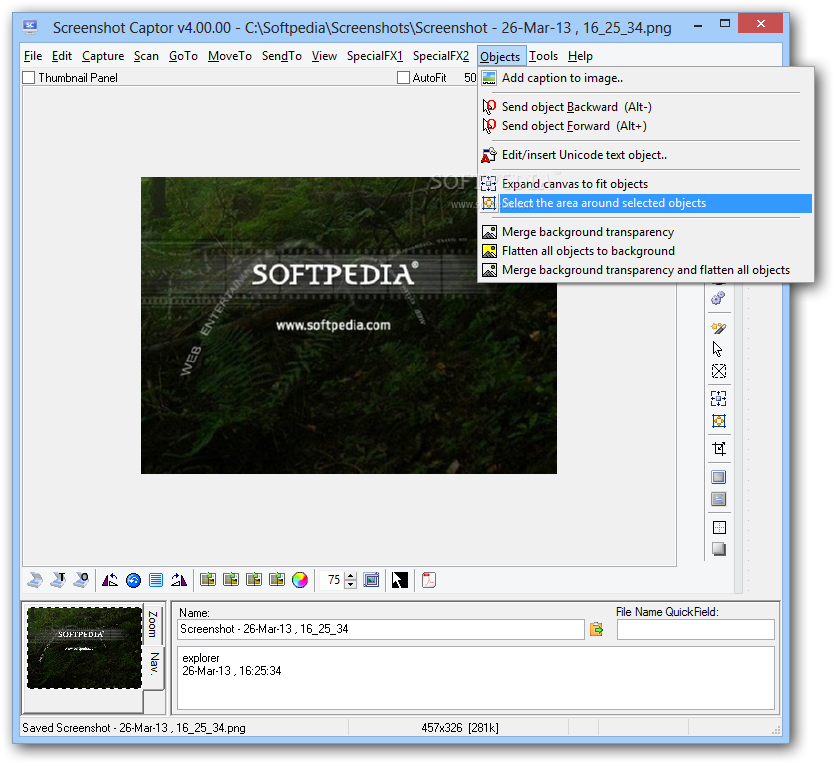The height and width of the screenshot is (764, 835).
Task: Switch to the Zoom side tab
Action: tap(153, 625)
